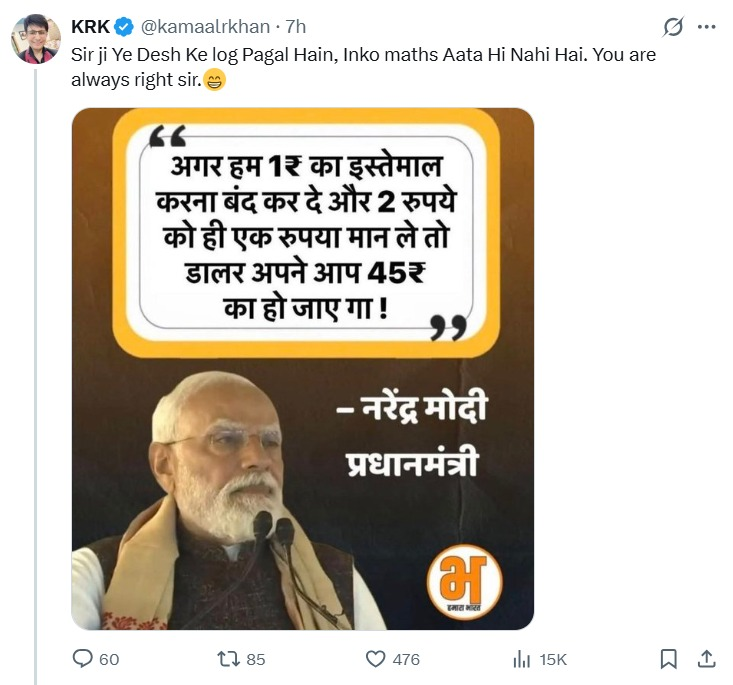Open the three-dot More options menu

706,28
